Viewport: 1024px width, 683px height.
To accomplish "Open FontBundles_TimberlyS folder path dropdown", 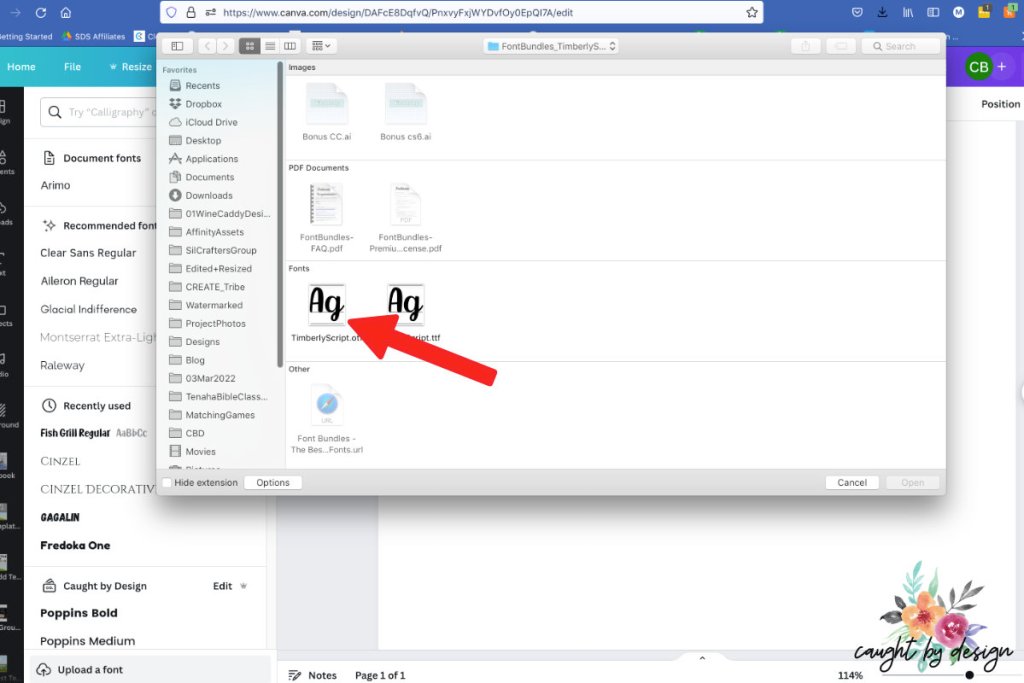I will pos(551,46).
